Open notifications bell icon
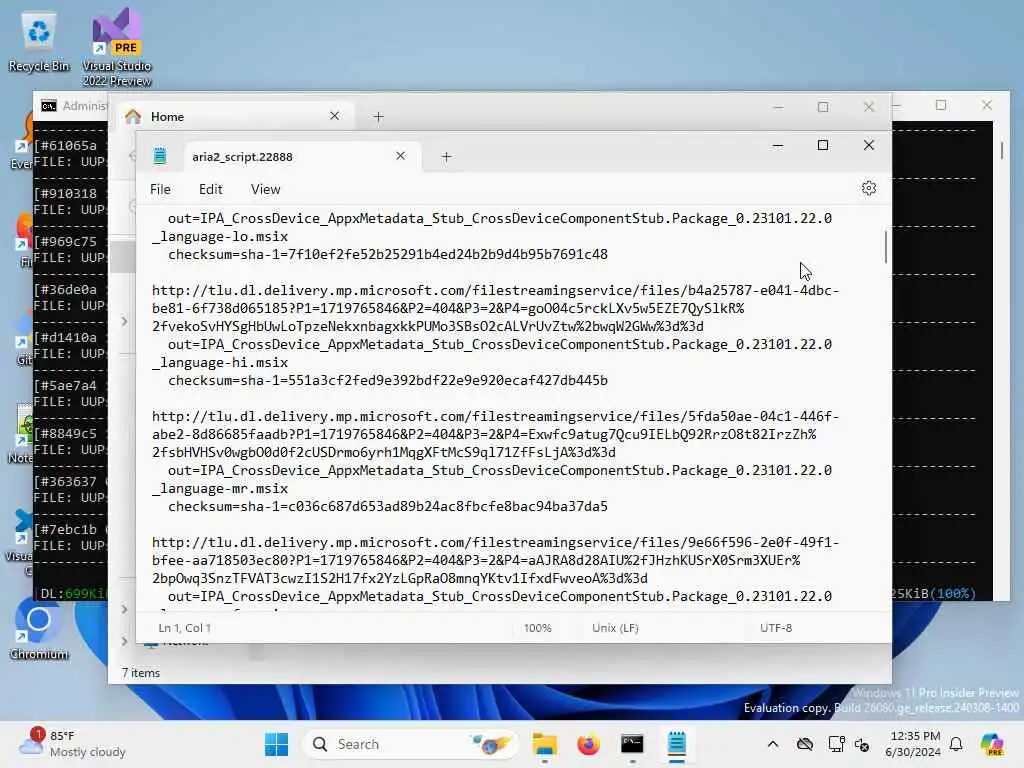The image size is (1024, 768). click(x=956, y=744)
